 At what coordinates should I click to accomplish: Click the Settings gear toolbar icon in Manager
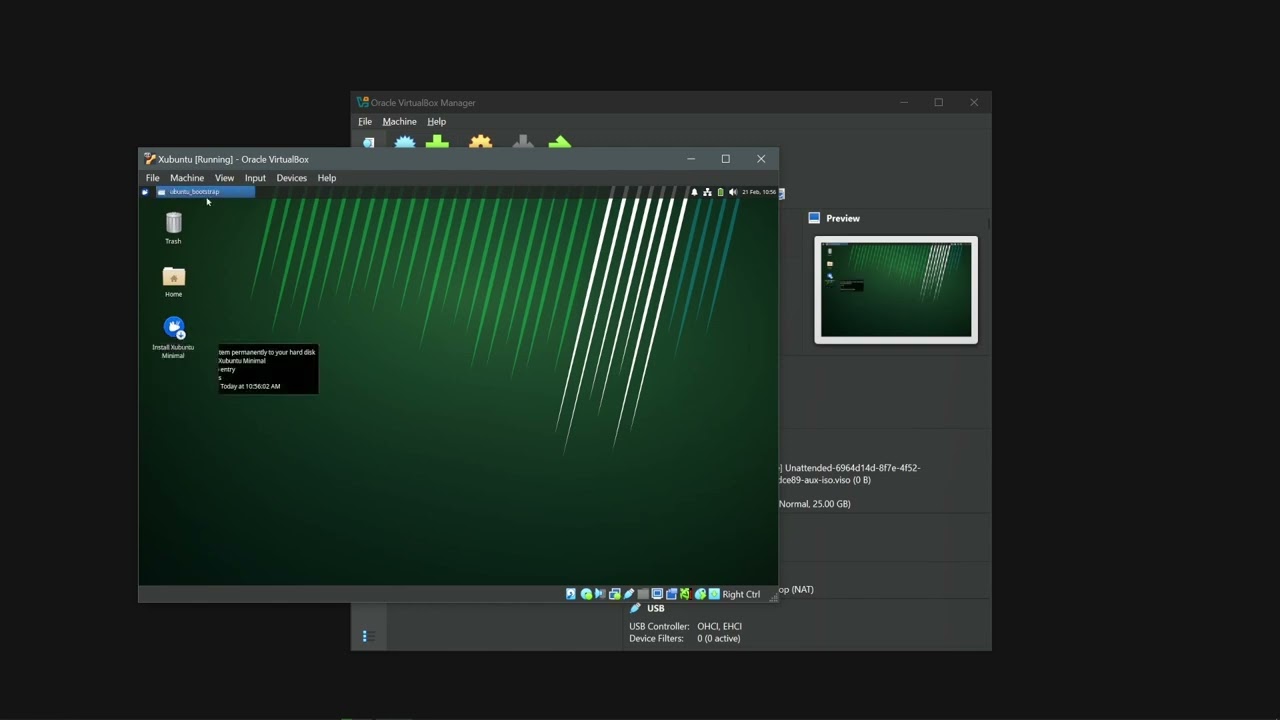[480, 143]
